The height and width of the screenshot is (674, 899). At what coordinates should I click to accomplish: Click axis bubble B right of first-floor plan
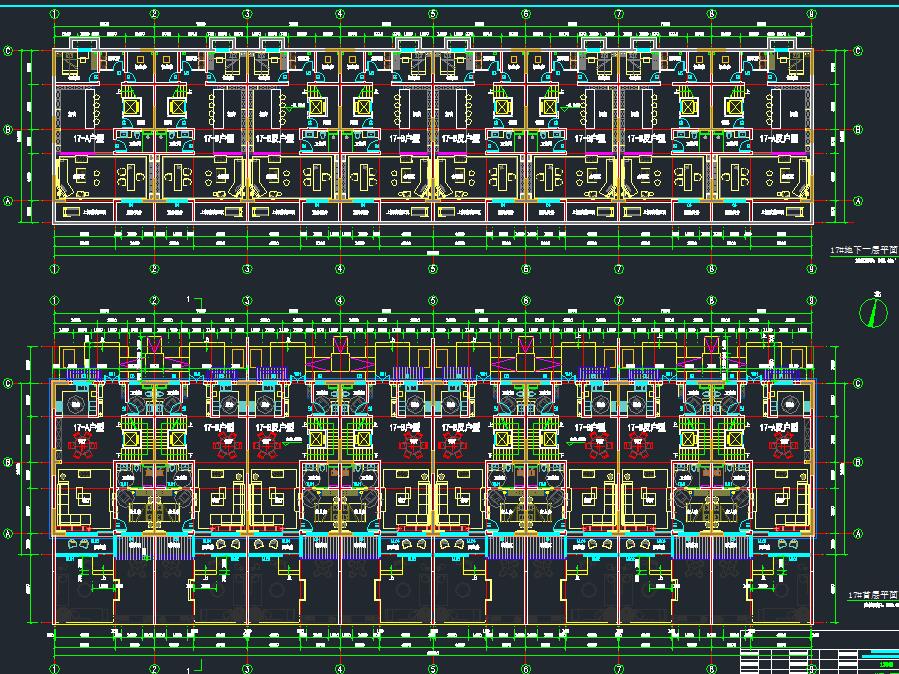click(858, 463)
